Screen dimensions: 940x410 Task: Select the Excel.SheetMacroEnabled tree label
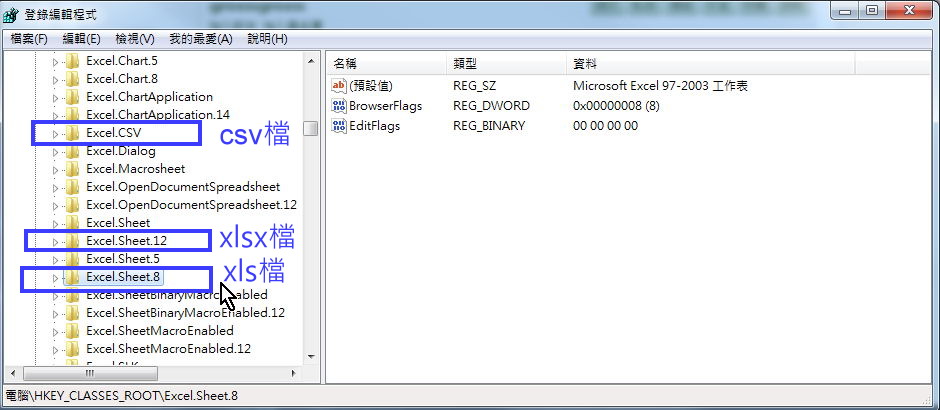point(159,331)
